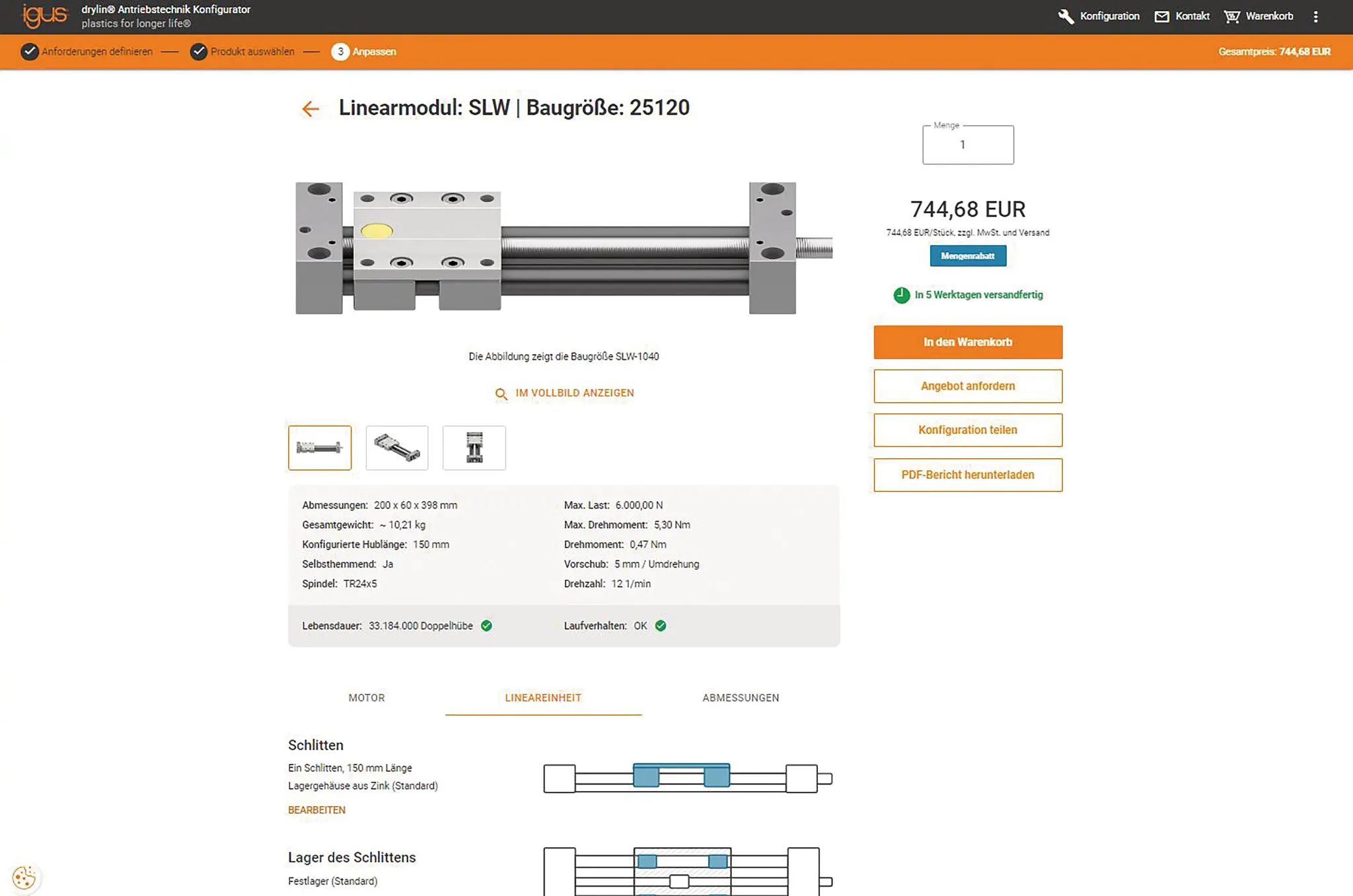The height and width of the screenshot is (896, 1353).
Task: Click the cookie settings icon
Action: tap(24, 878)
